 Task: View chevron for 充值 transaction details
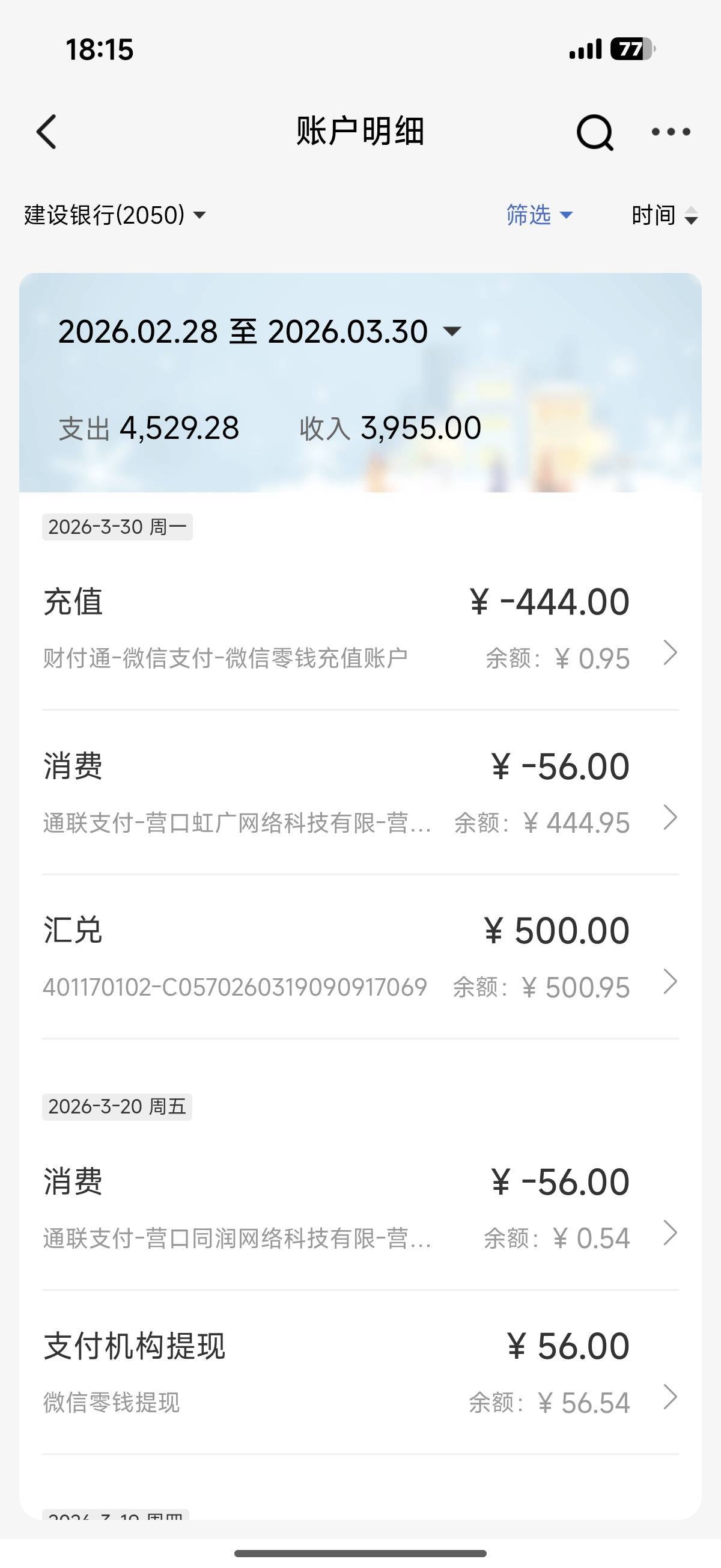point(670,653)
